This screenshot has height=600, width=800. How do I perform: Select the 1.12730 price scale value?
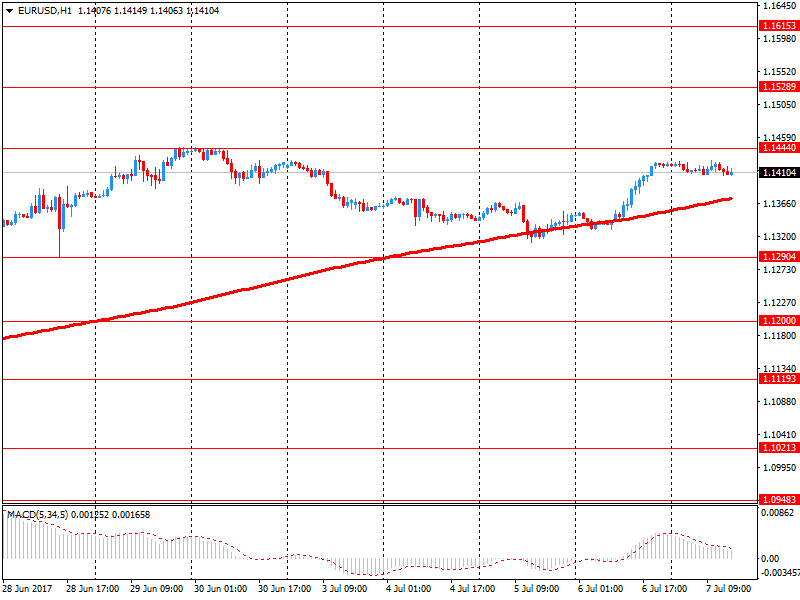(780, 269)
